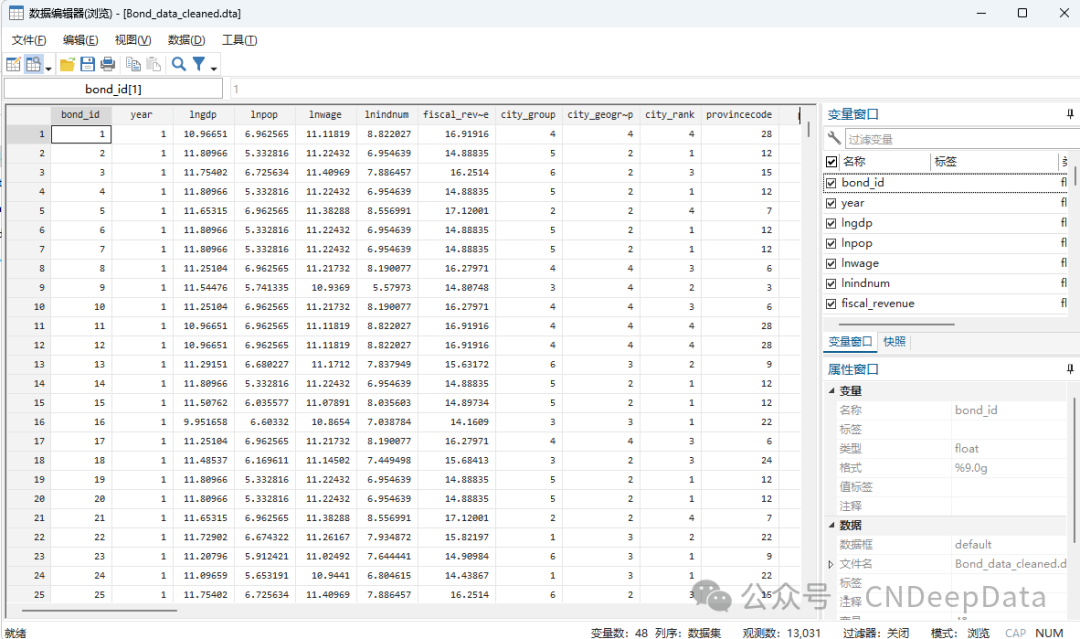Image resolution: width=1080 pixels, height=639 pixels.
Task: Click the cell value box showing 1
Action: tap(654, 89)
